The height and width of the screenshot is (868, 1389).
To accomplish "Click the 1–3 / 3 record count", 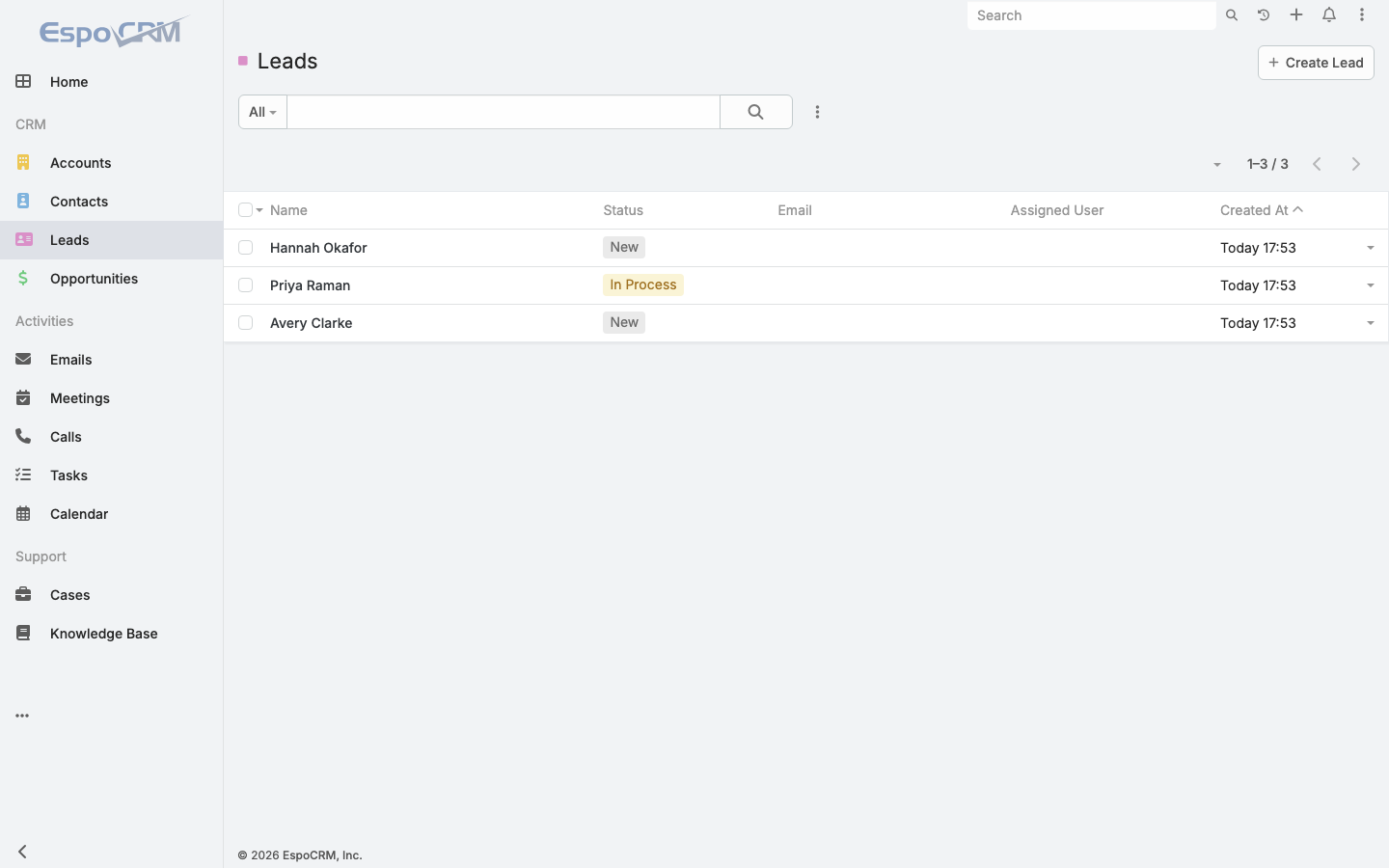I will pyautogui.click(x=1267, y=164).
